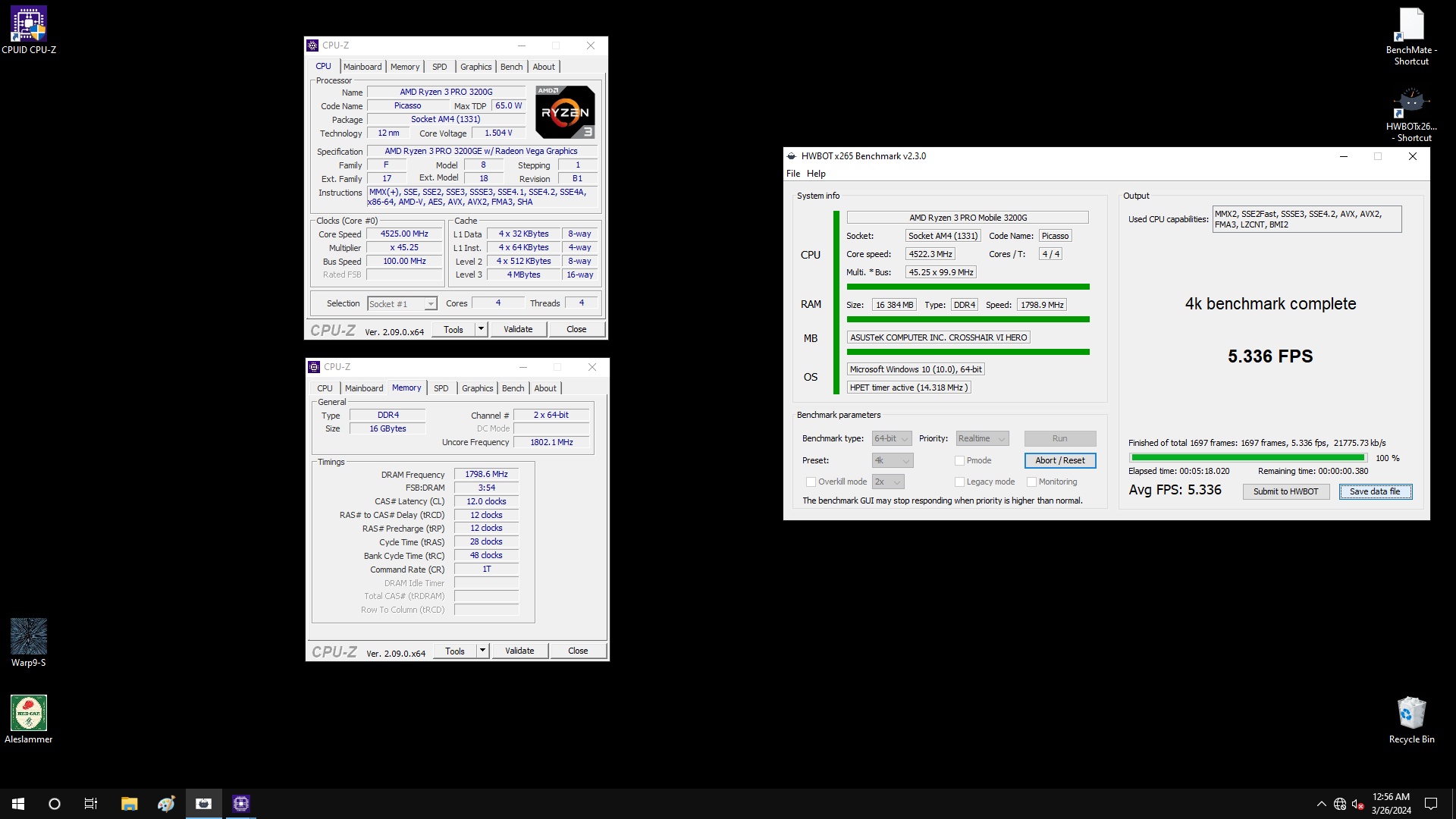Click Validate in Memory CPU-Z window
This screenshot has width=1456, height=819.
pyautogui.click(x=519, y=651)
